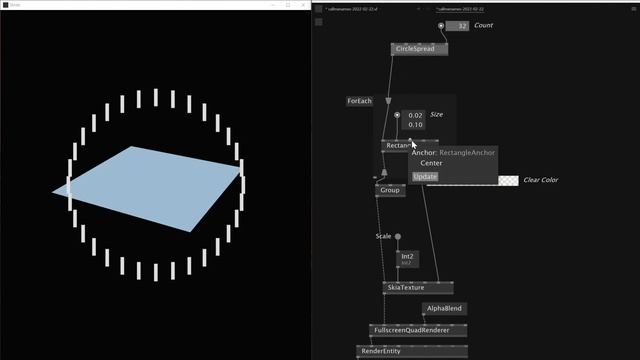Select the AlphaBlend node

coord(444,309)
